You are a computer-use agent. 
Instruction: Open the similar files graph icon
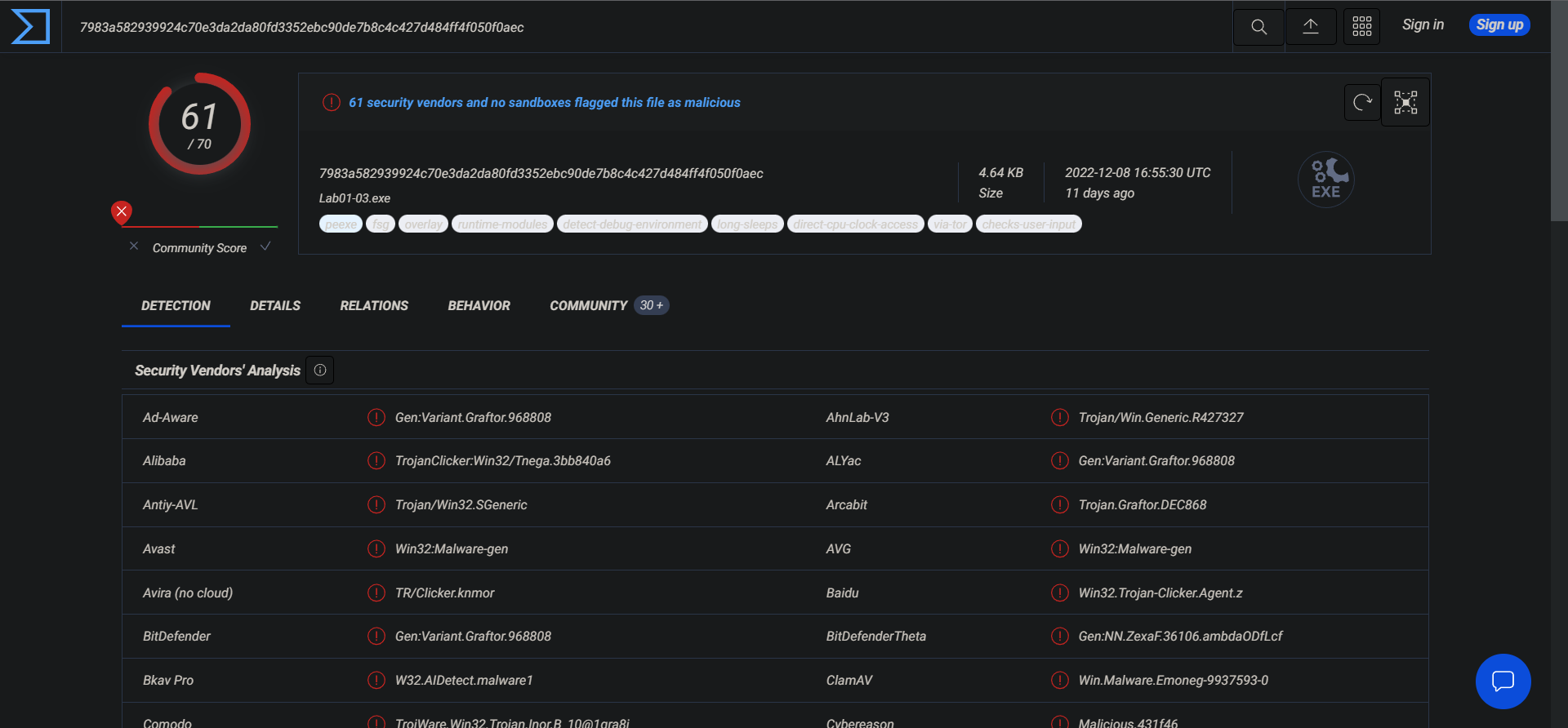coord(1405,102)
